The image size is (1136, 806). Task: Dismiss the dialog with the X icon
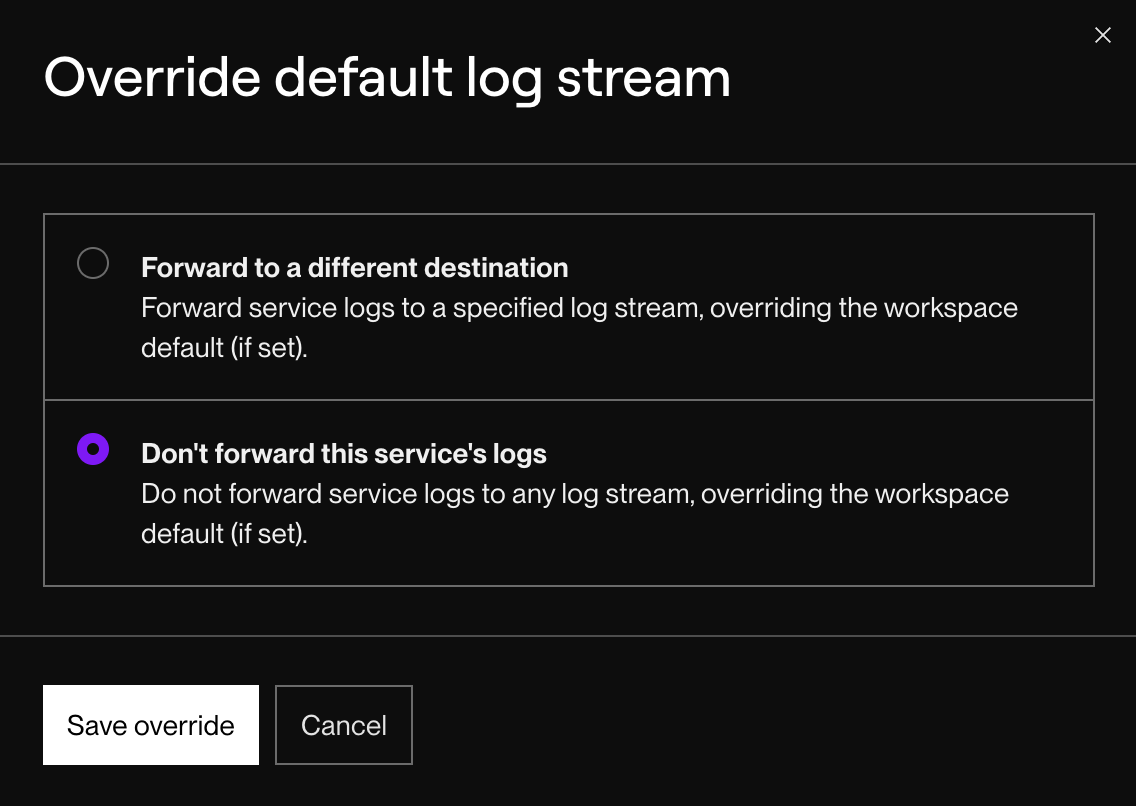[x=1102, y=35]
